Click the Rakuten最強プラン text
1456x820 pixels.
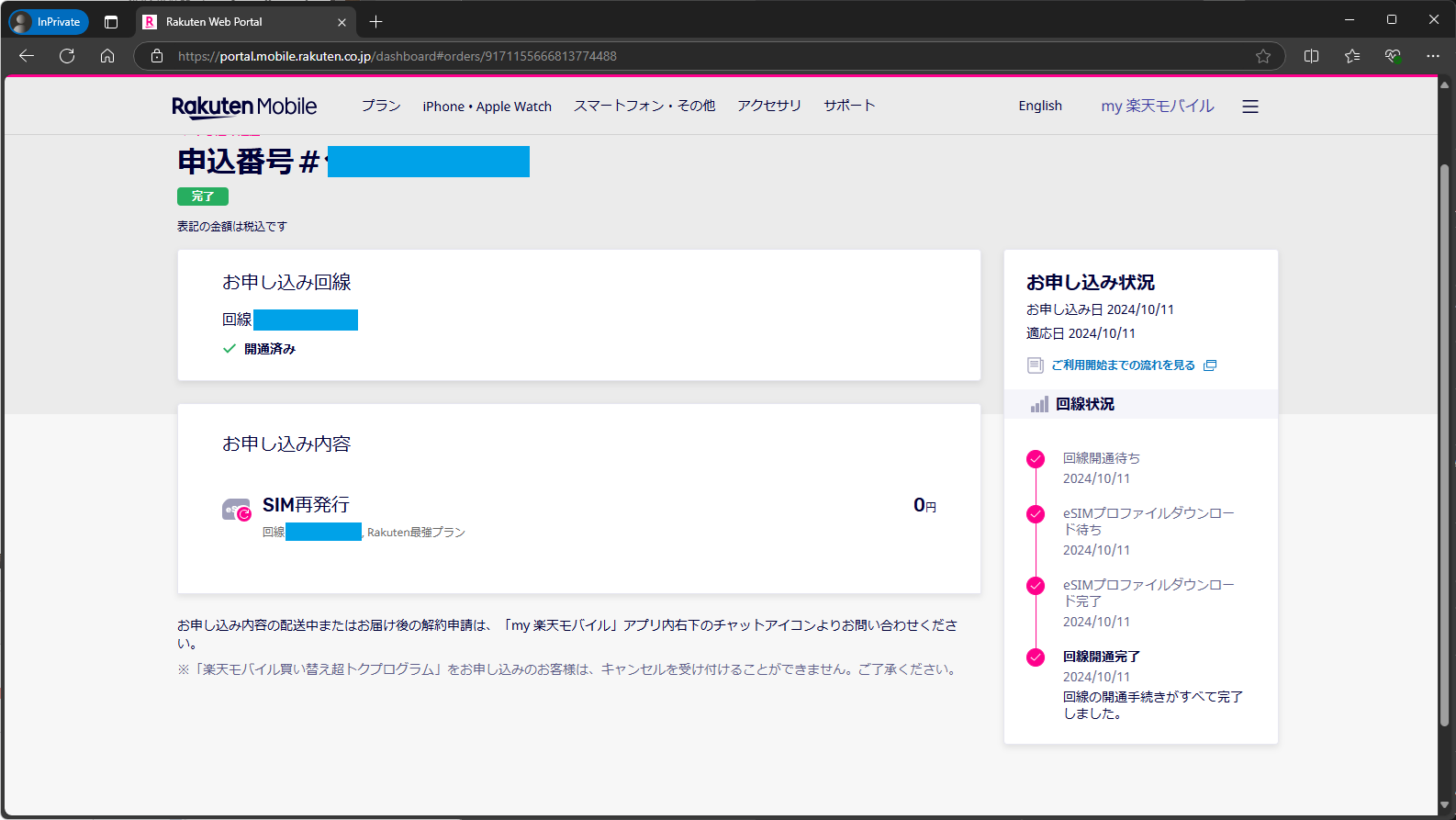tap(416, 533)
